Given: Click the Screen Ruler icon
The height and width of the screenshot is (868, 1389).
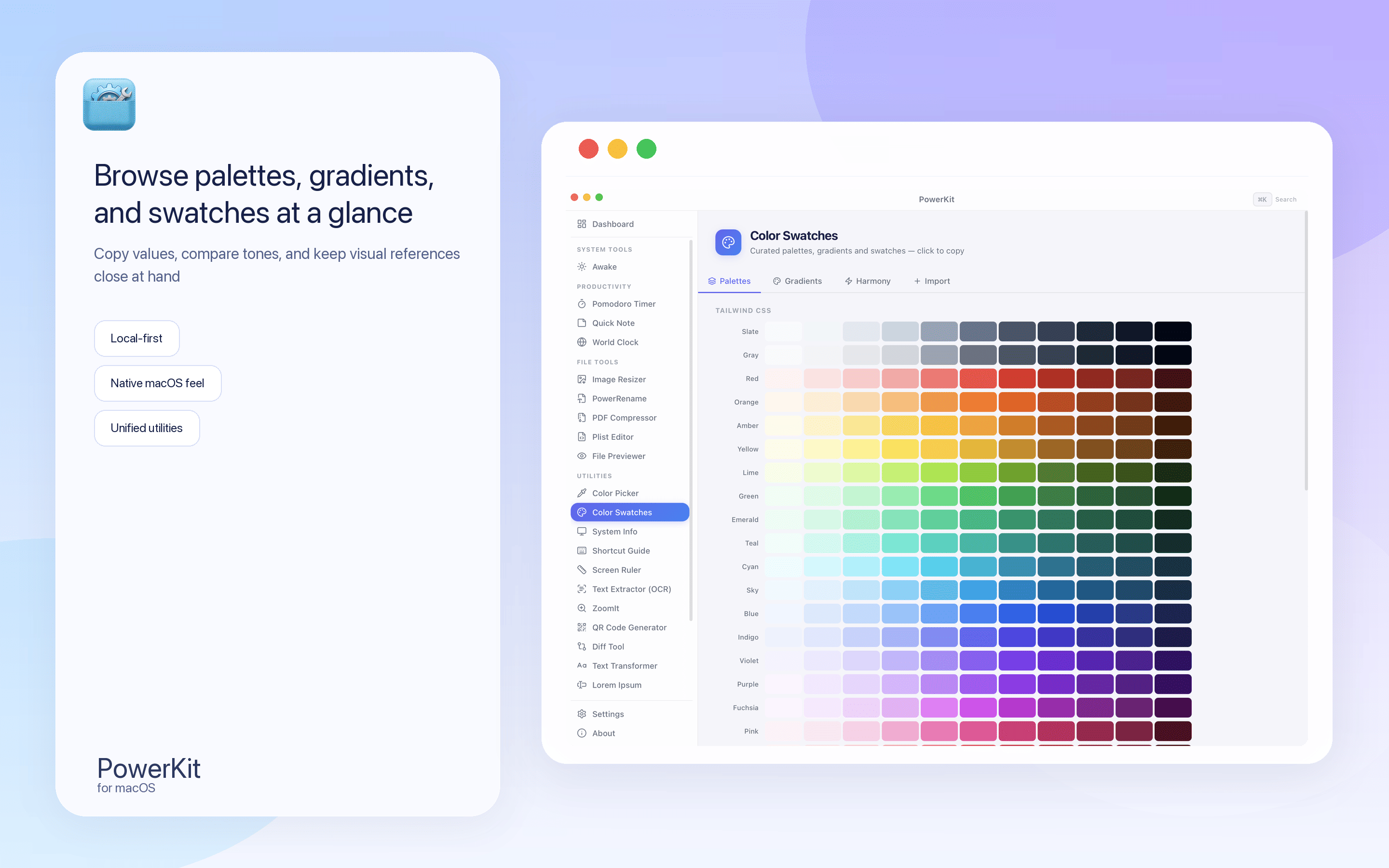Looking at the screenshot, I should coord(582,570).
